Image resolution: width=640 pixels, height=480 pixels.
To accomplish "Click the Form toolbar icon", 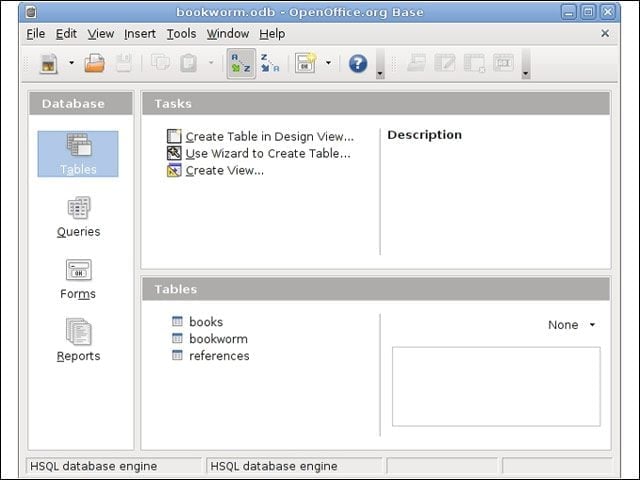I will [x=306, y=63].
